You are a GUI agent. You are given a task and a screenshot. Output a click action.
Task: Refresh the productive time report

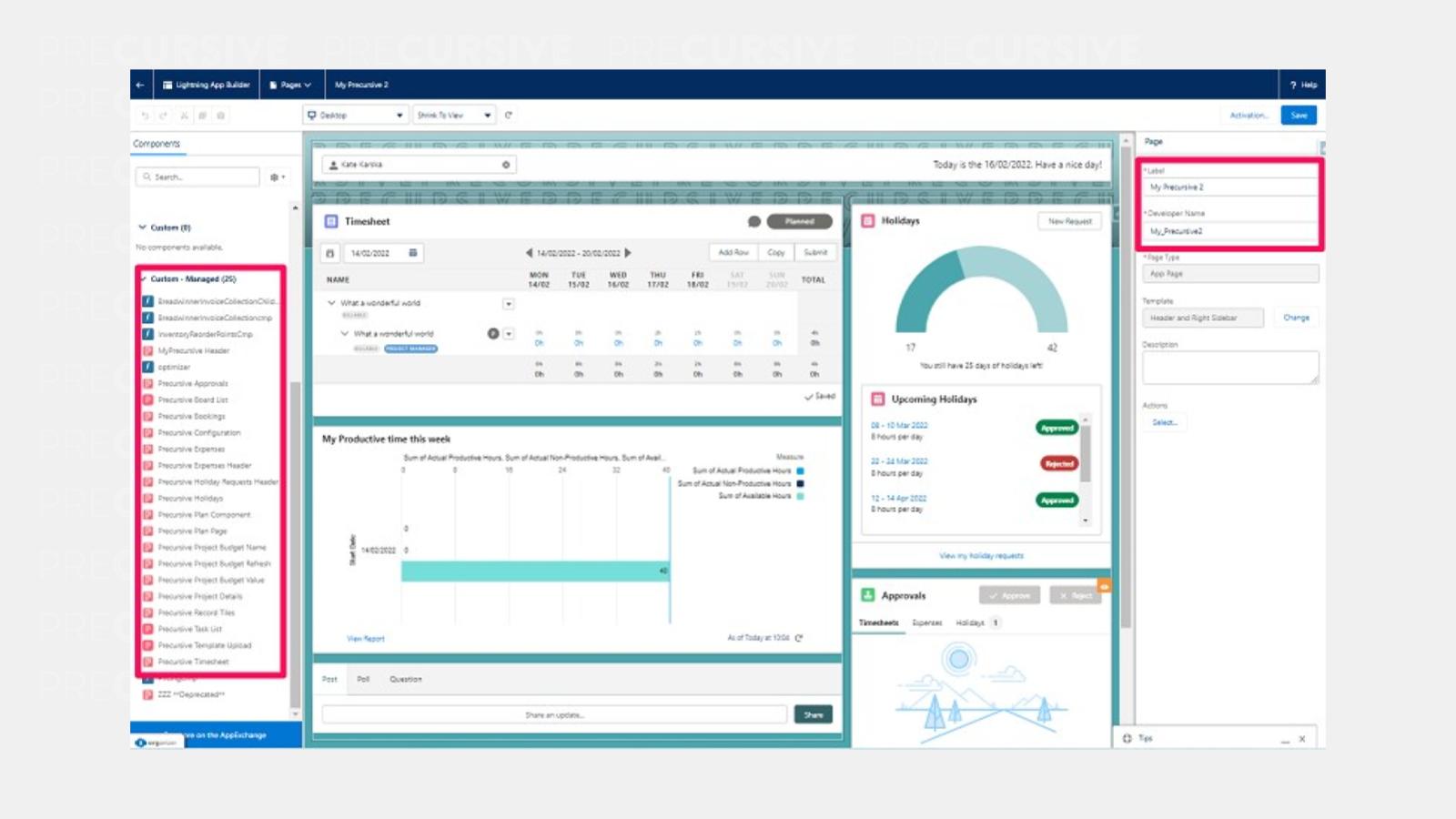tap(799, 638)
